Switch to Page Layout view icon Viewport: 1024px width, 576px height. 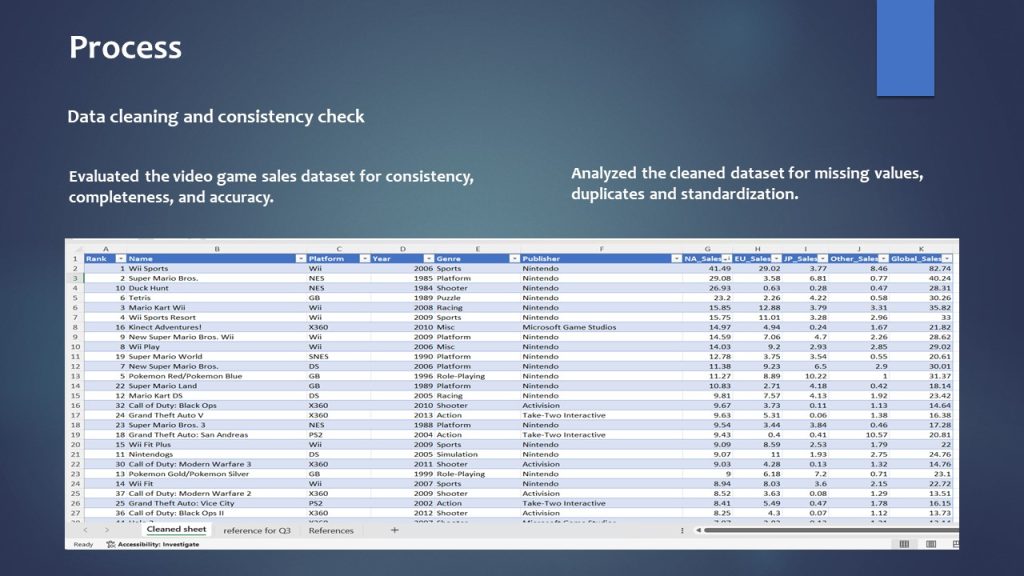click(931, 544)
